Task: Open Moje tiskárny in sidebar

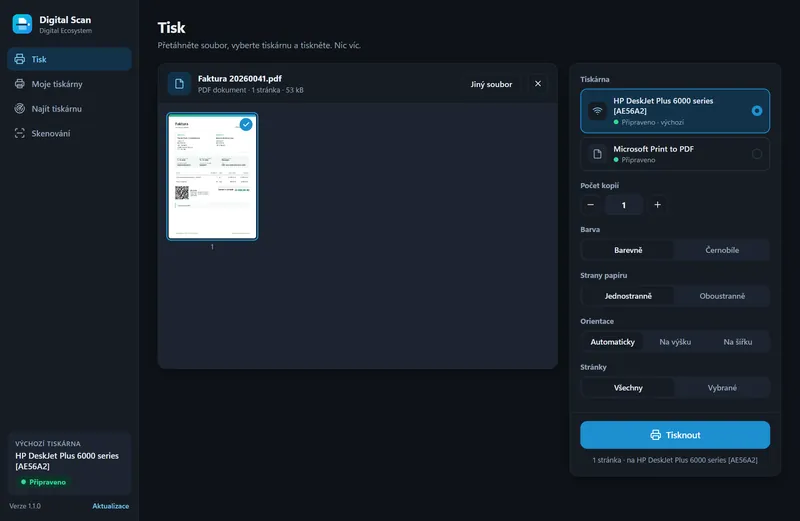Action: click(x=69, y=84)
